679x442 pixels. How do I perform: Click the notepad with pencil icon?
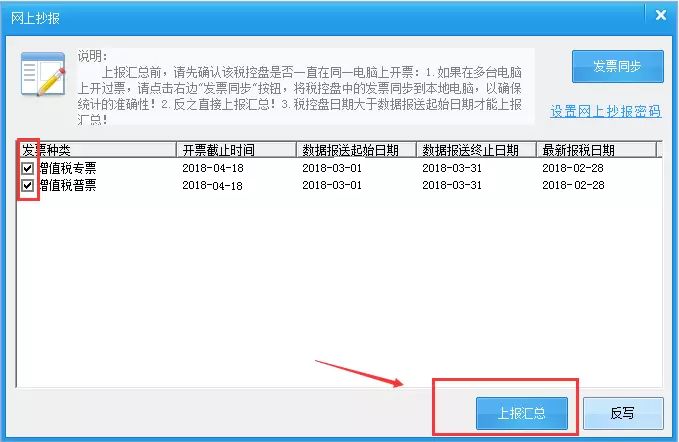[43, 74]
